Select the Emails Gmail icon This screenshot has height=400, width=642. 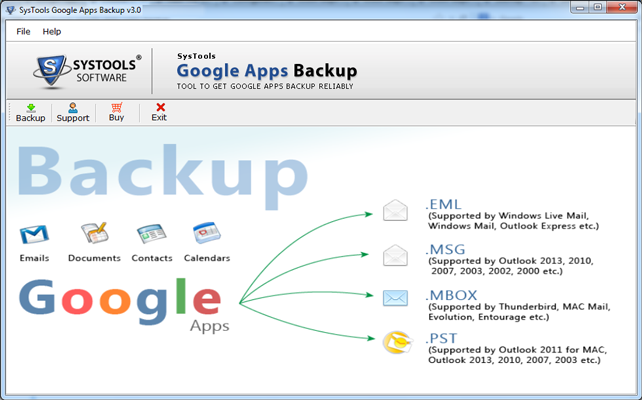(x=34, y=234)
